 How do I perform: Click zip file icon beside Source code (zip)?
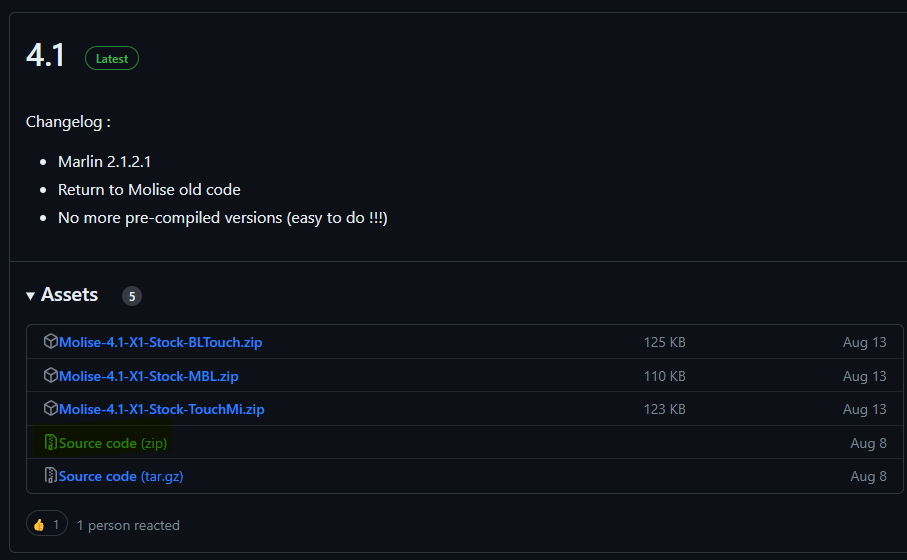51,443
